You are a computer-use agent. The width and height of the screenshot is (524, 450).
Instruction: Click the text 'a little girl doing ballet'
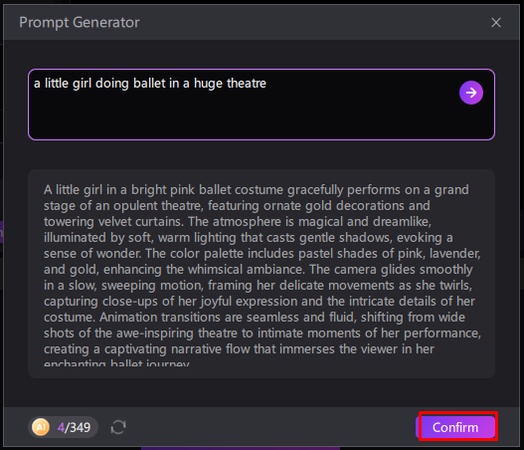pos(100,83)
